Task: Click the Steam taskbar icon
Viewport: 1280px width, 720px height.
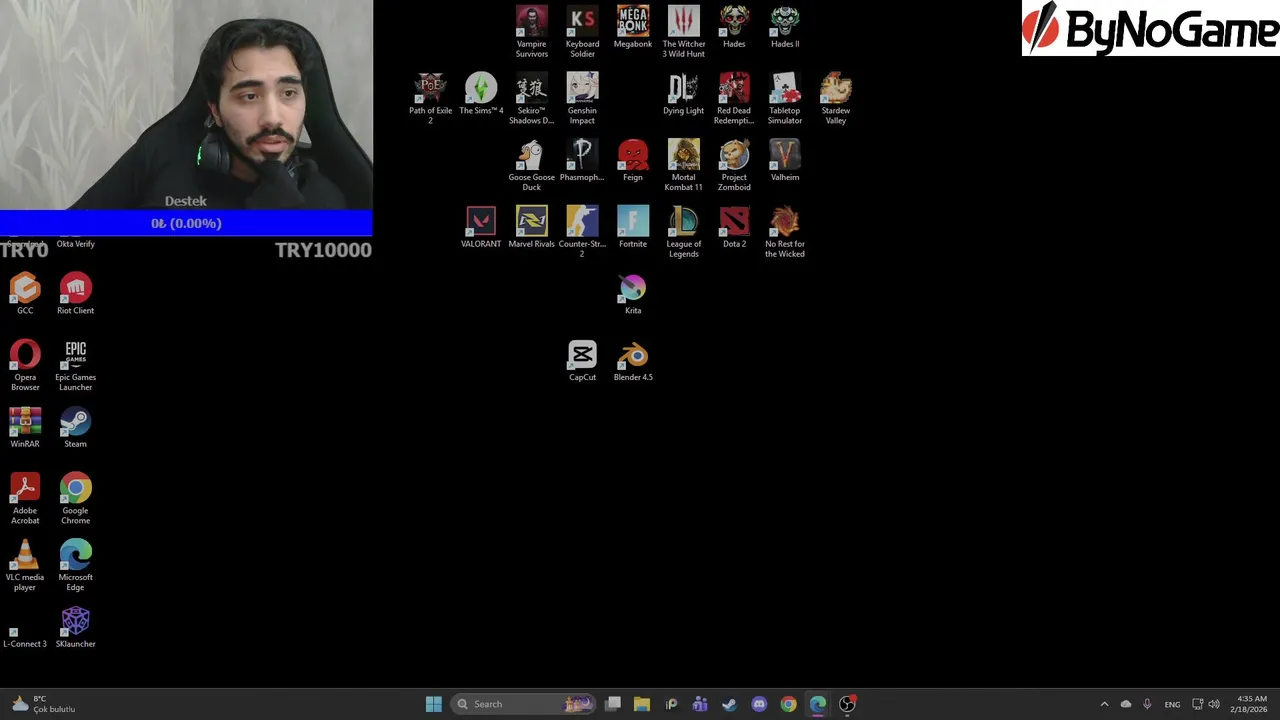Action: point(729,704)
